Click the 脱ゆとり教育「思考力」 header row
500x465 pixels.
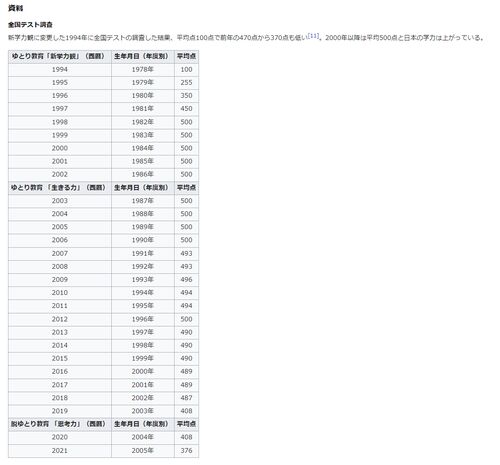(x=103, y=424)
